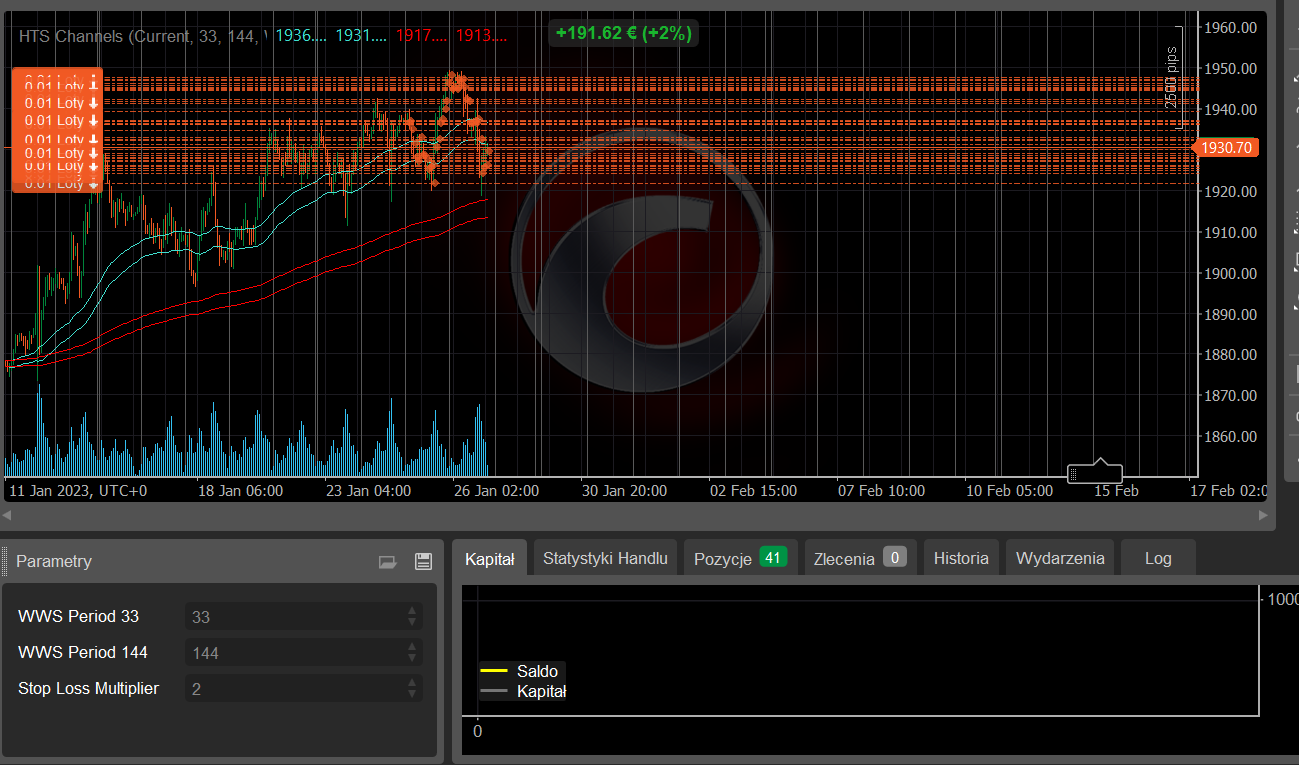Show the Wydarzenia tab

click(x=1060, y=558)
